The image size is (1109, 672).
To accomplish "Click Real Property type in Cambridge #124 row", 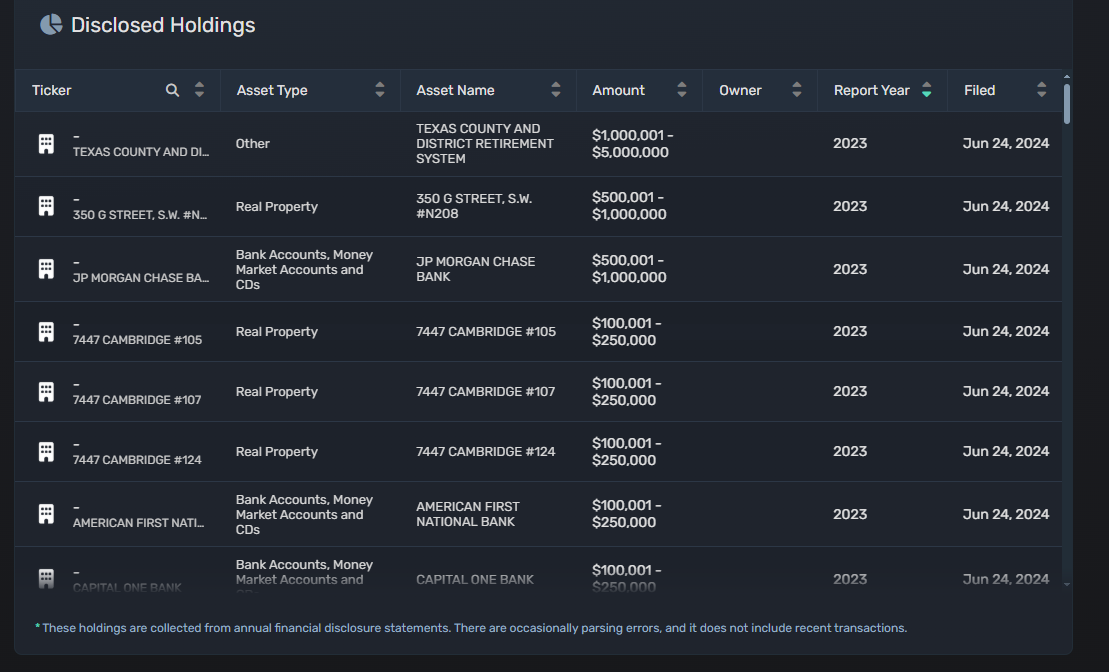I will 277,451.
